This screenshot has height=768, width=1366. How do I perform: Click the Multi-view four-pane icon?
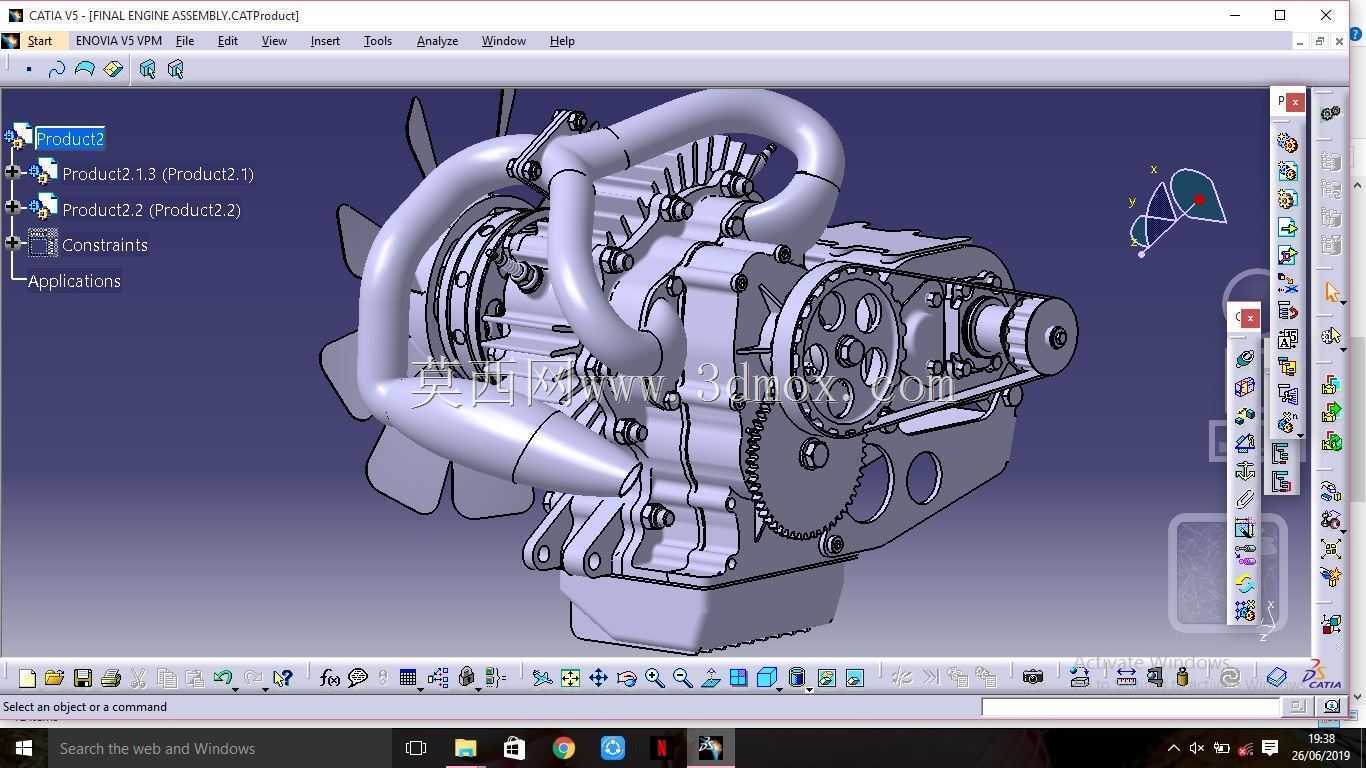738,678
